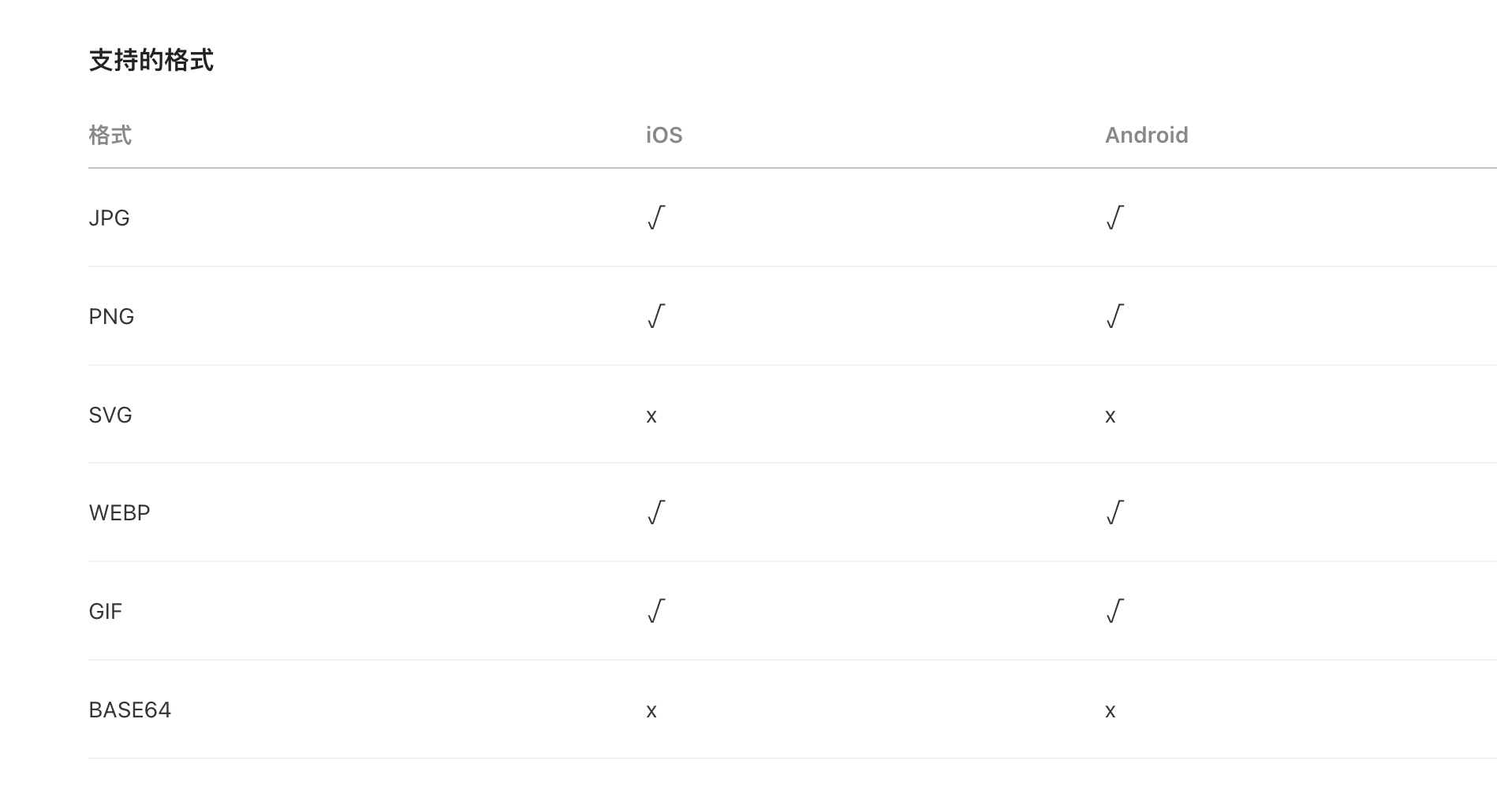Click the iOS x mark for SVG
The width and height of the screenshot is (1497, 812).
pyautogui.click(x=651, y=416)
